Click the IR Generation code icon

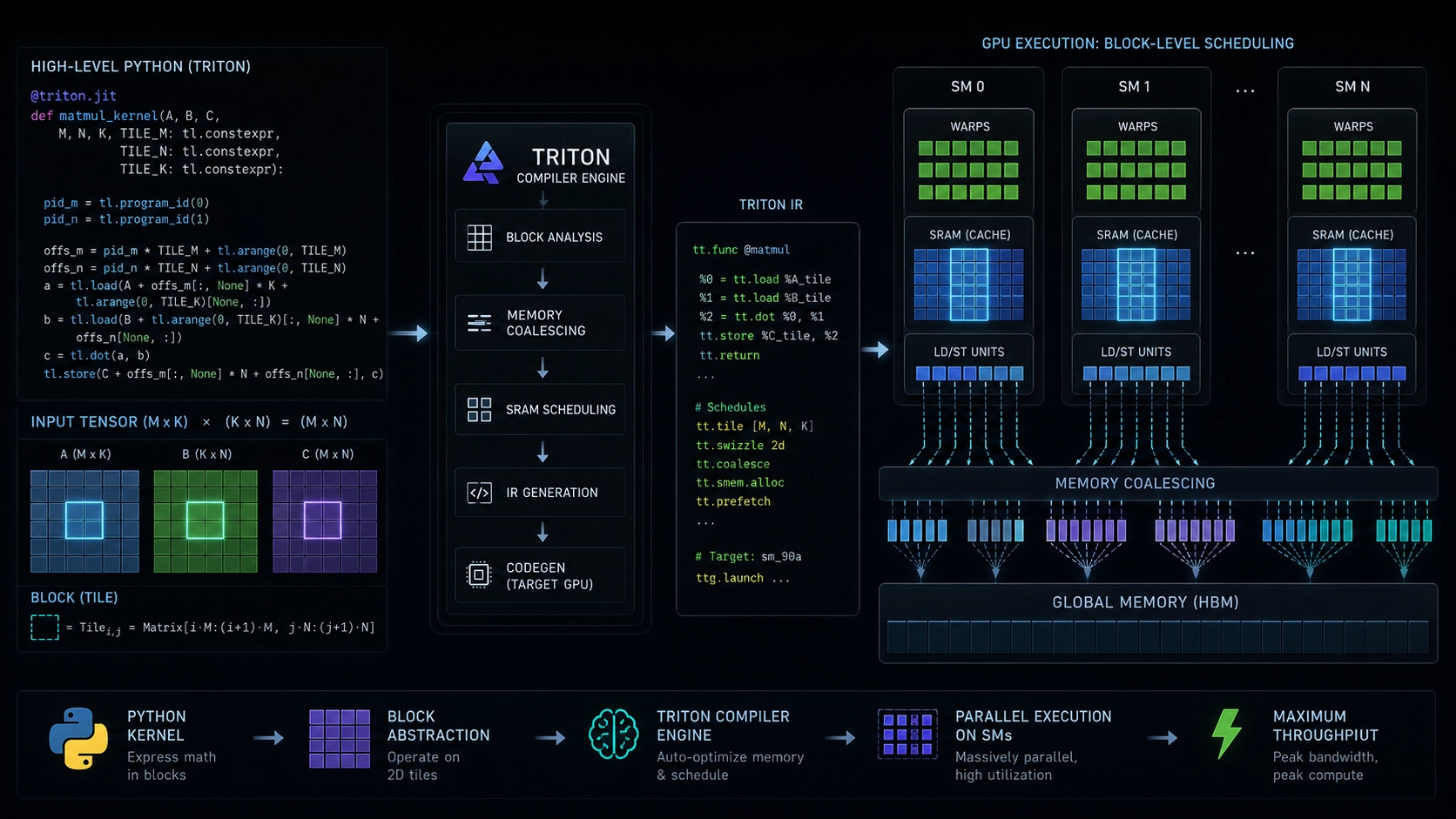click(x=480, y=493)
